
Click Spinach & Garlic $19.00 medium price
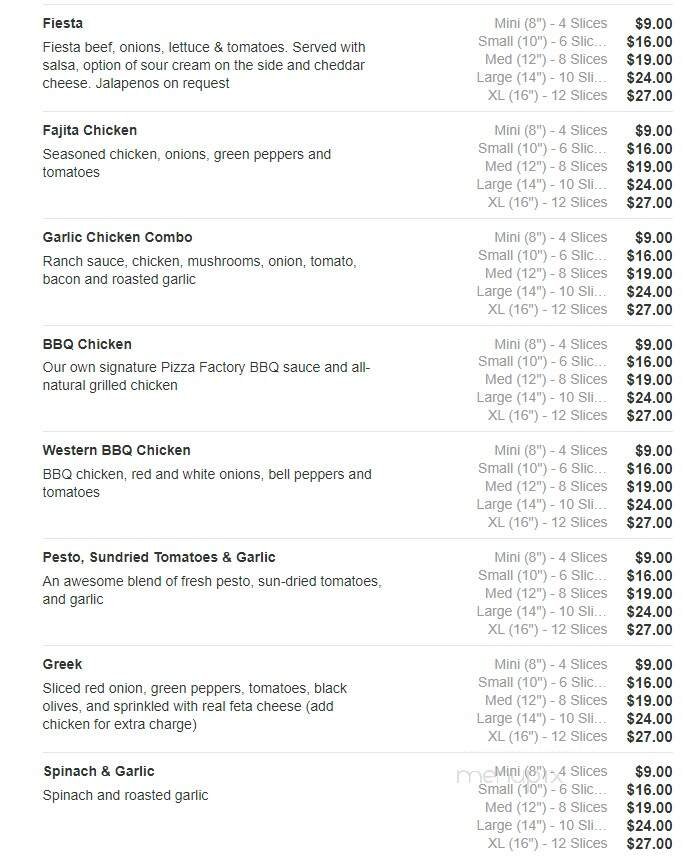click(x=649, y=808)
